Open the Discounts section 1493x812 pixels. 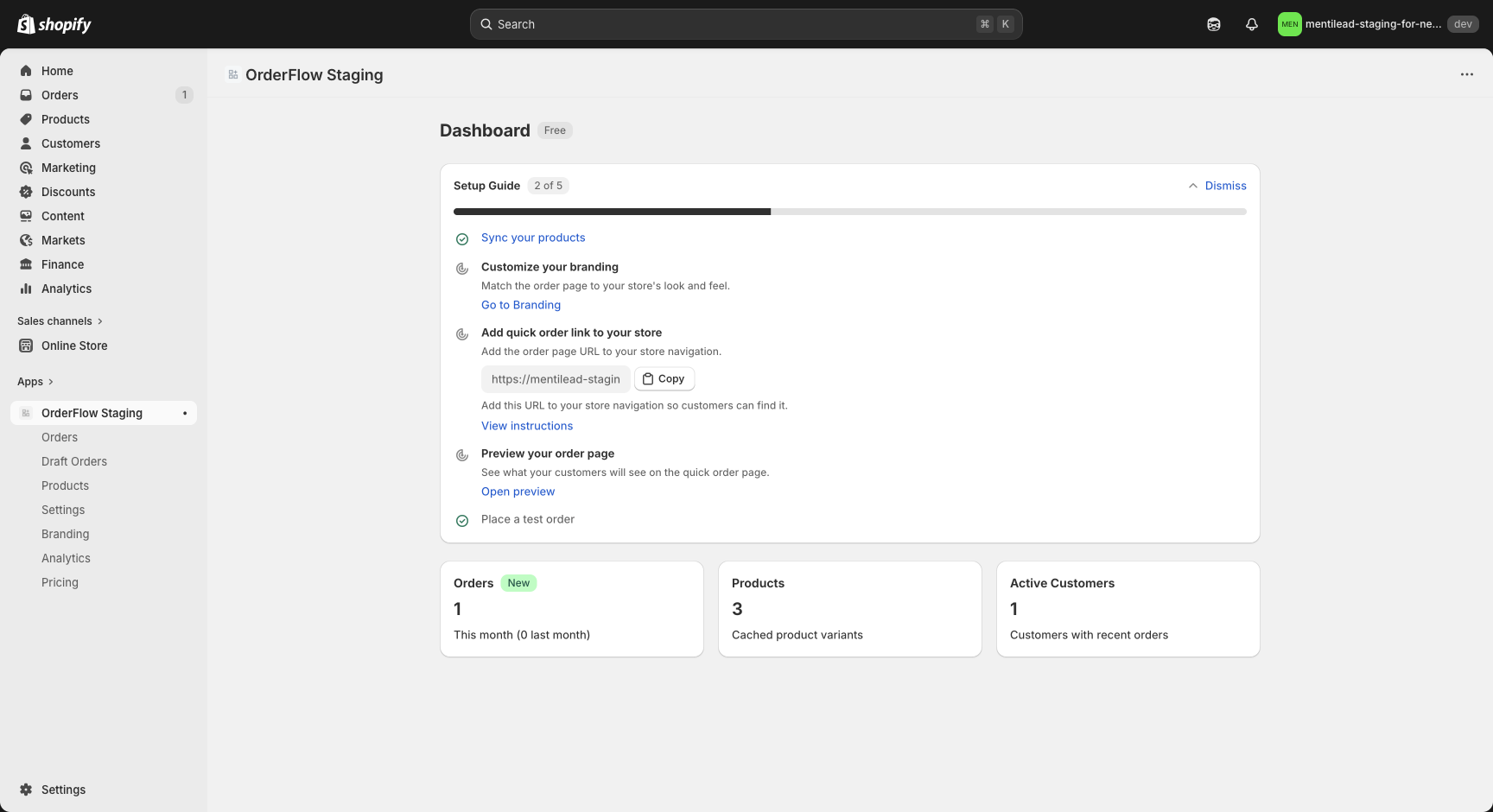coord(68,192)
